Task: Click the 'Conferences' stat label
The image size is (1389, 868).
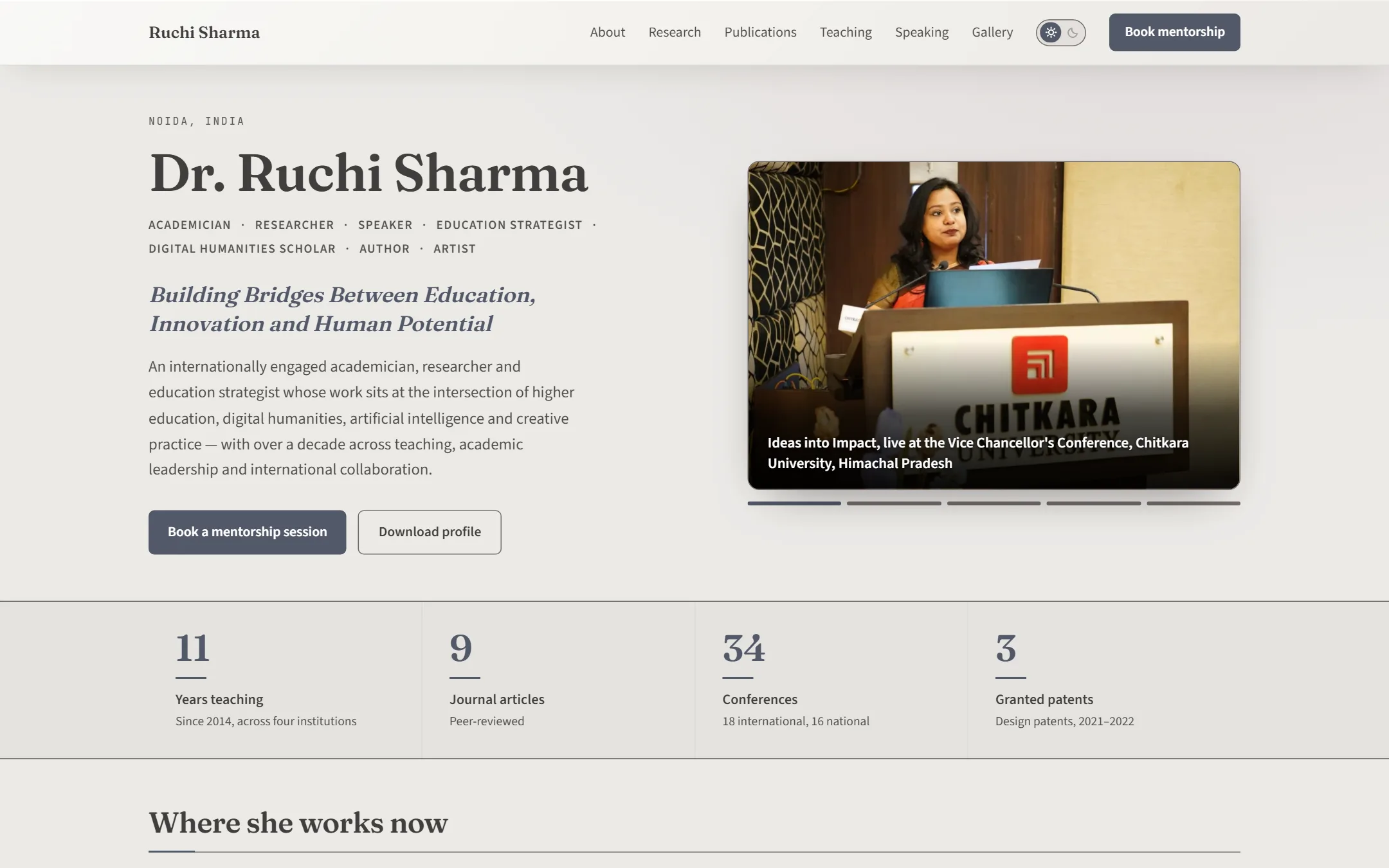Action: [759, 700]
